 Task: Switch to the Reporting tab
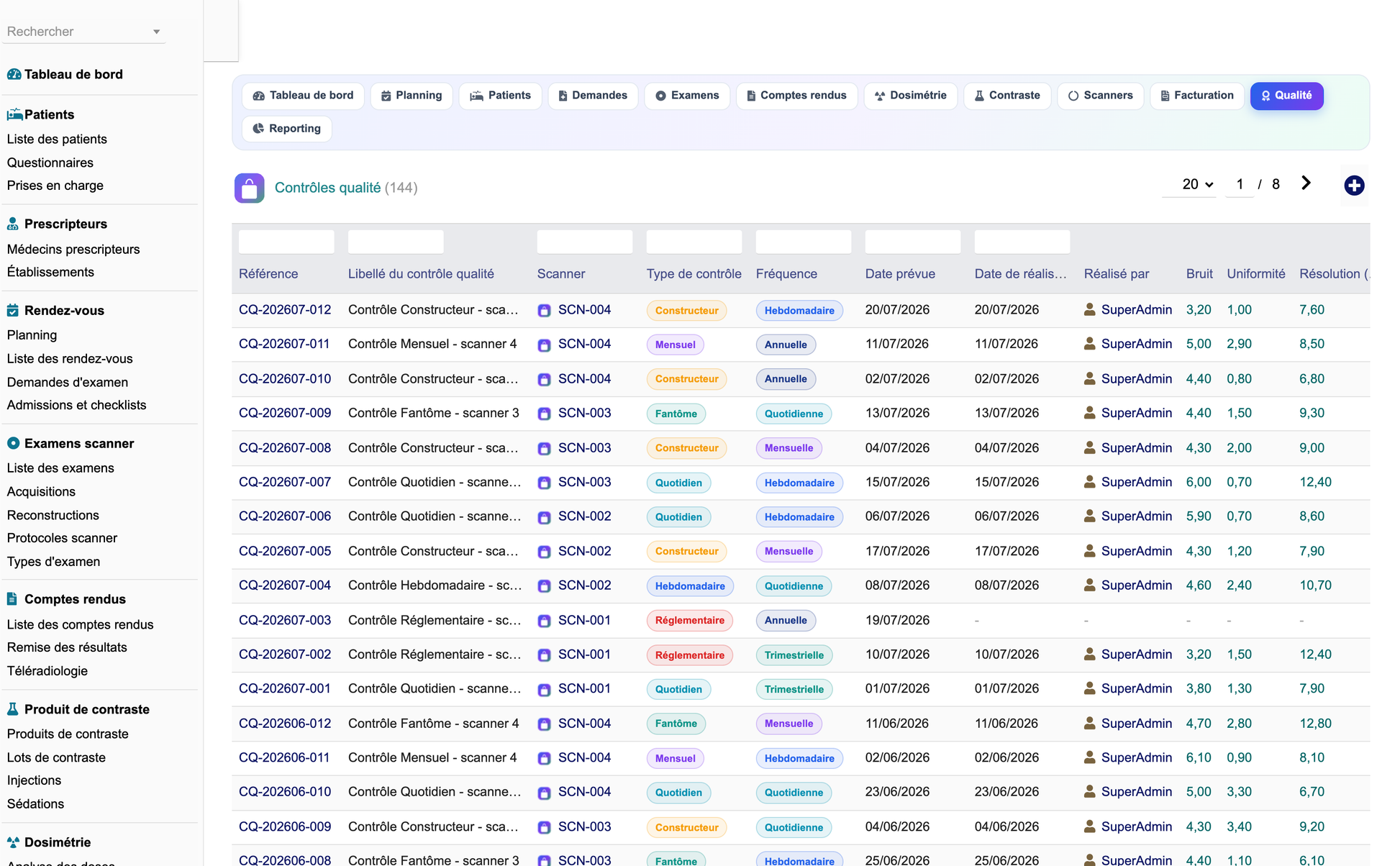[287, 129]
